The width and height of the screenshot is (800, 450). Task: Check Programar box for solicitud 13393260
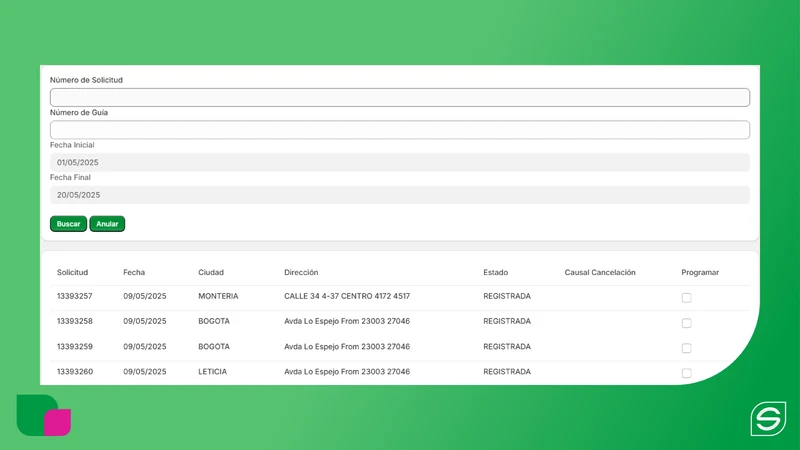(686, 373)
